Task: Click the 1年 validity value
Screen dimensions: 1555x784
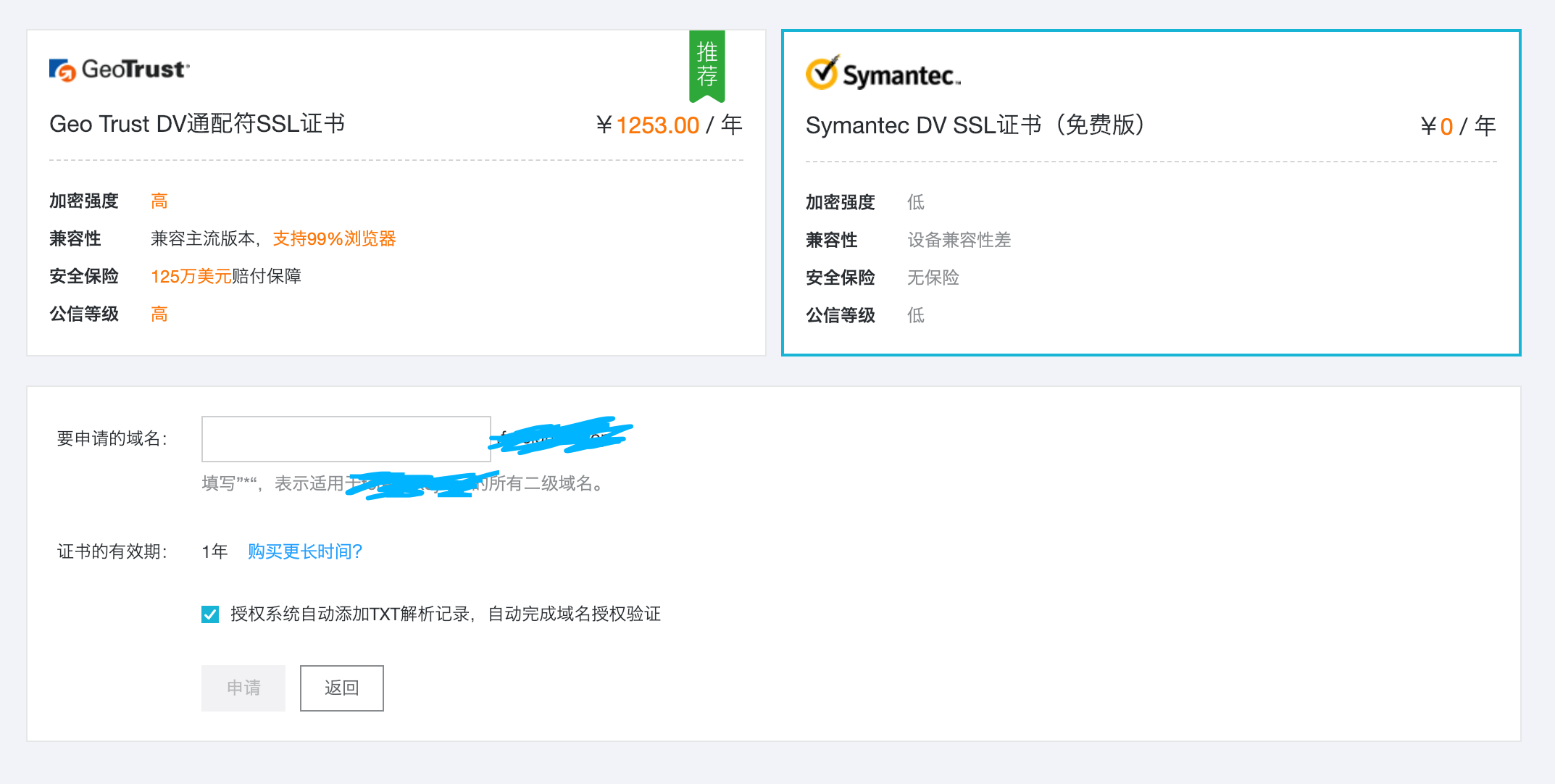Action: 215,552
